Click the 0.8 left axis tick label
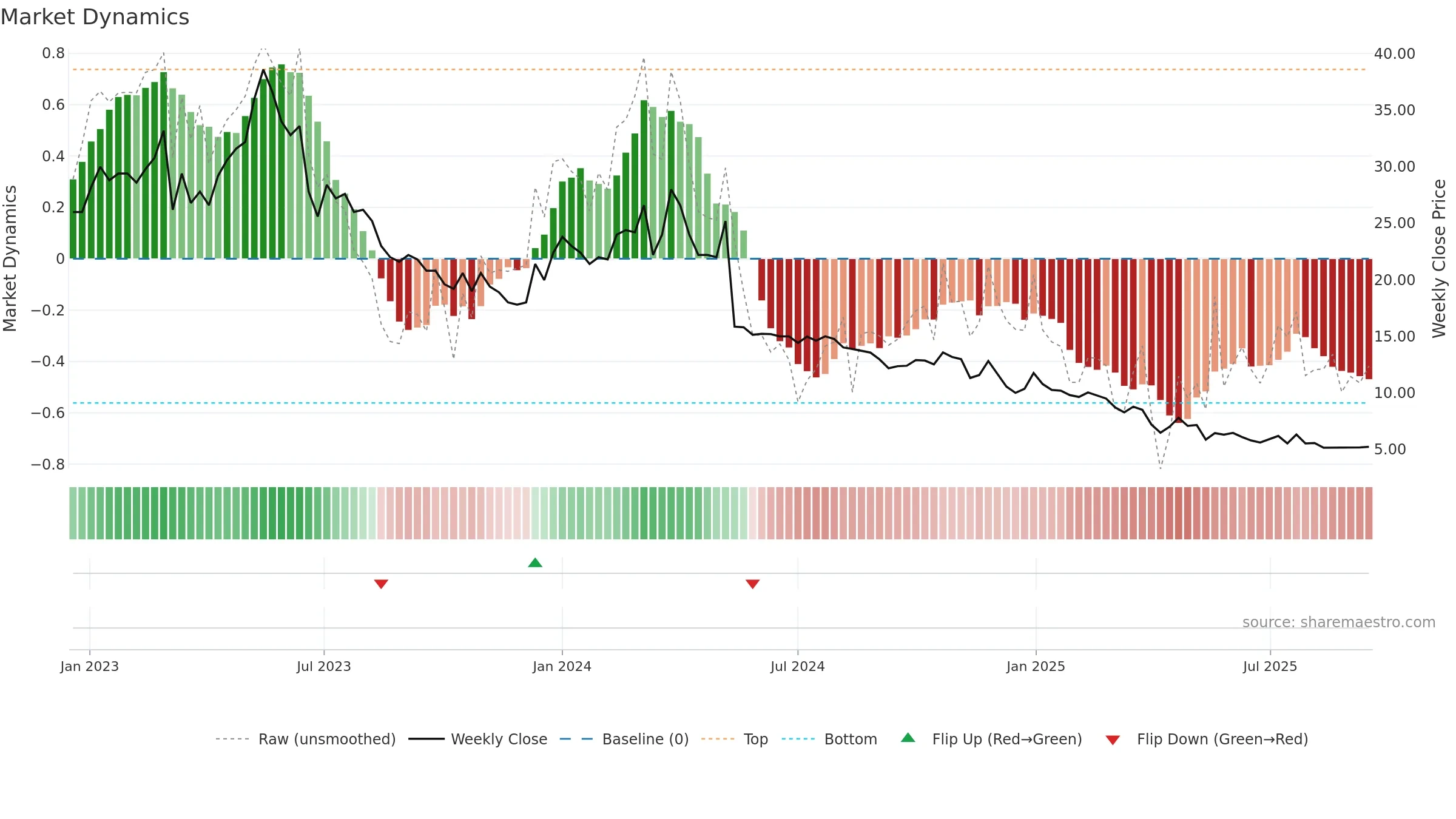The width and height of the screenshot is (1456, 819). (53, 53)
